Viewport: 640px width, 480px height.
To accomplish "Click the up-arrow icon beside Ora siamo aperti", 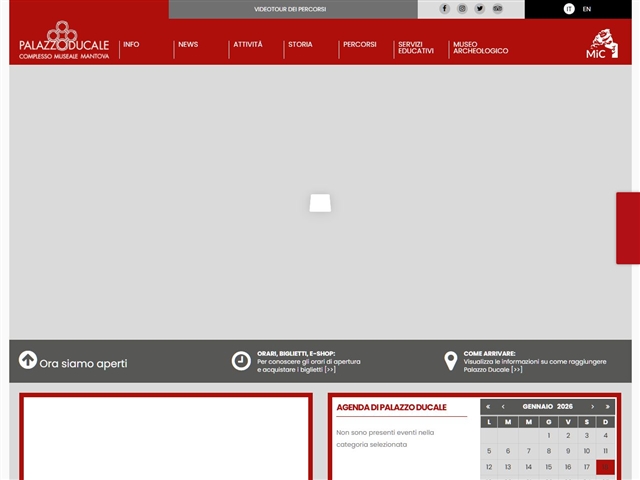I will pyautogui.click(x=28, y=361).
